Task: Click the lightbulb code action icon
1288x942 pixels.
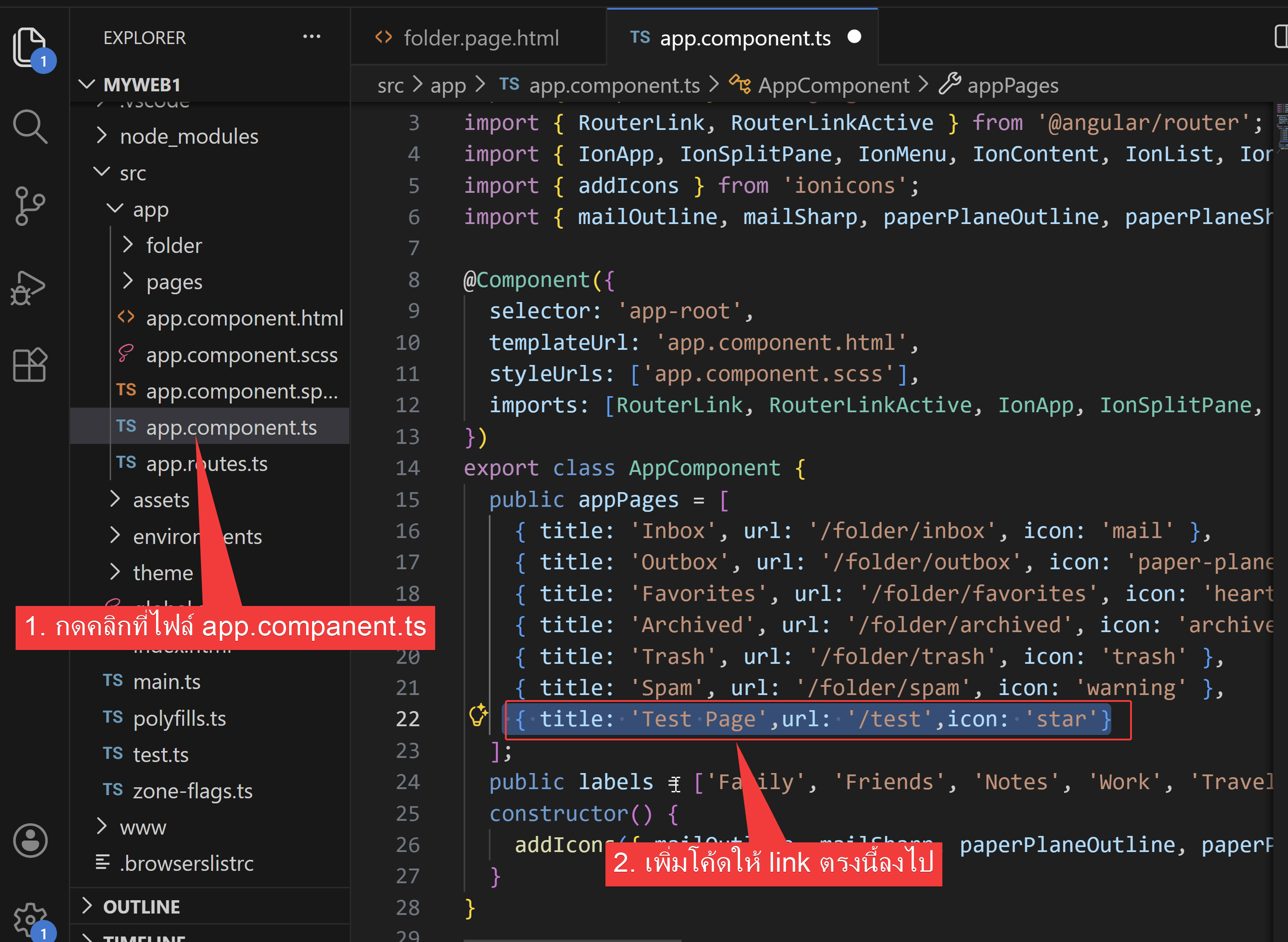Action: click(478, 714)
